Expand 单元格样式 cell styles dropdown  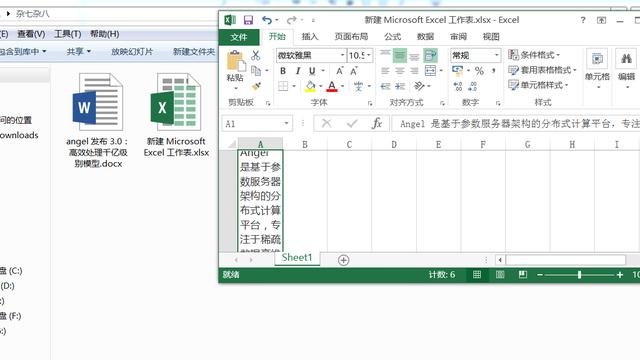point(538,85)
